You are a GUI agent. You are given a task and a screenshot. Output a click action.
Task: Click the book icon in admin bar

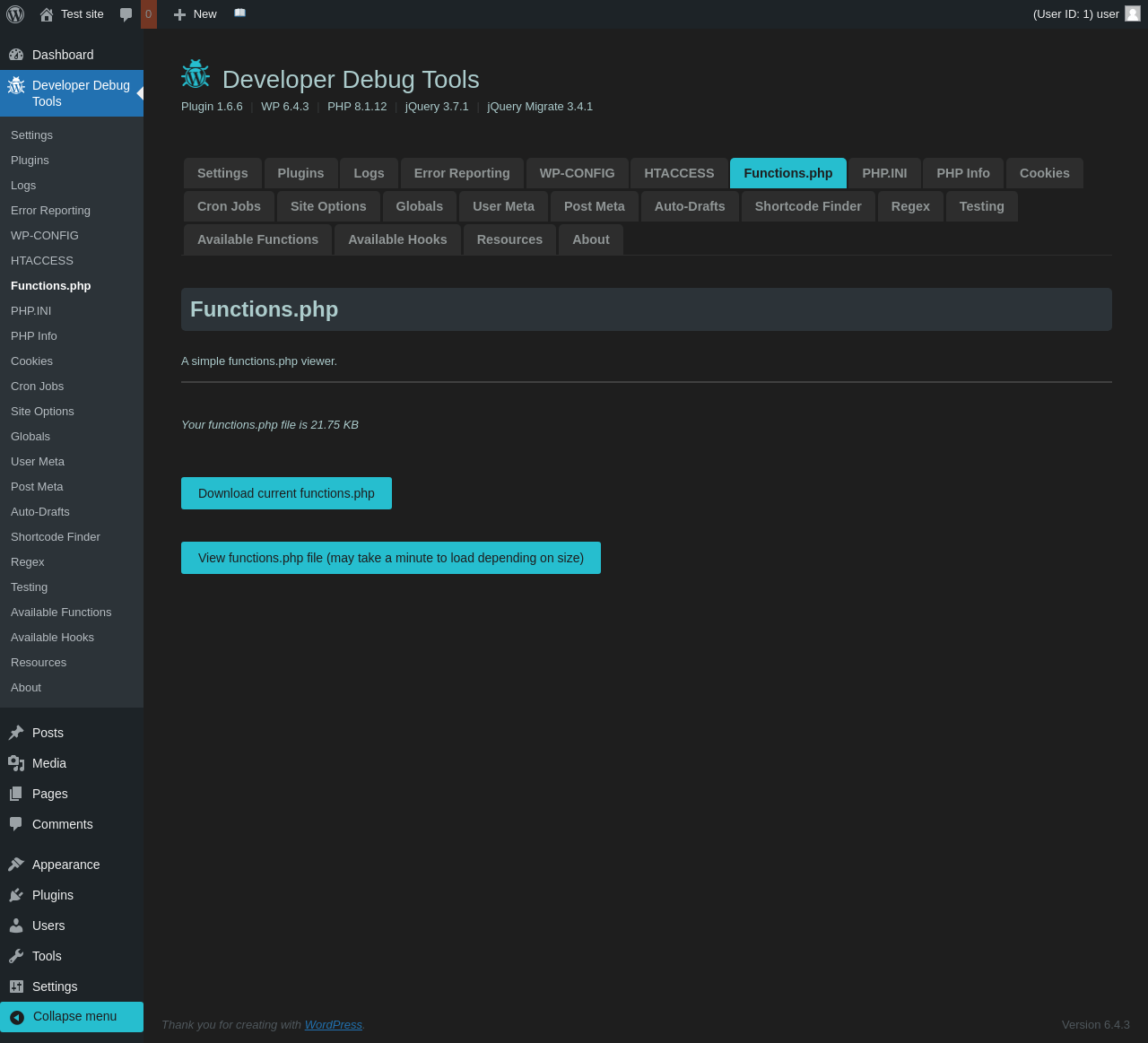click(x=239, y=13)
